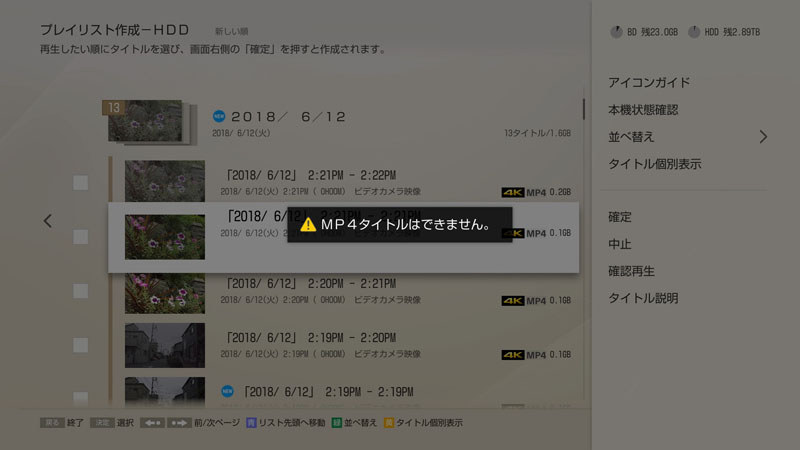
Task: Select 確認再生 in the side menu
Action: 631,271
